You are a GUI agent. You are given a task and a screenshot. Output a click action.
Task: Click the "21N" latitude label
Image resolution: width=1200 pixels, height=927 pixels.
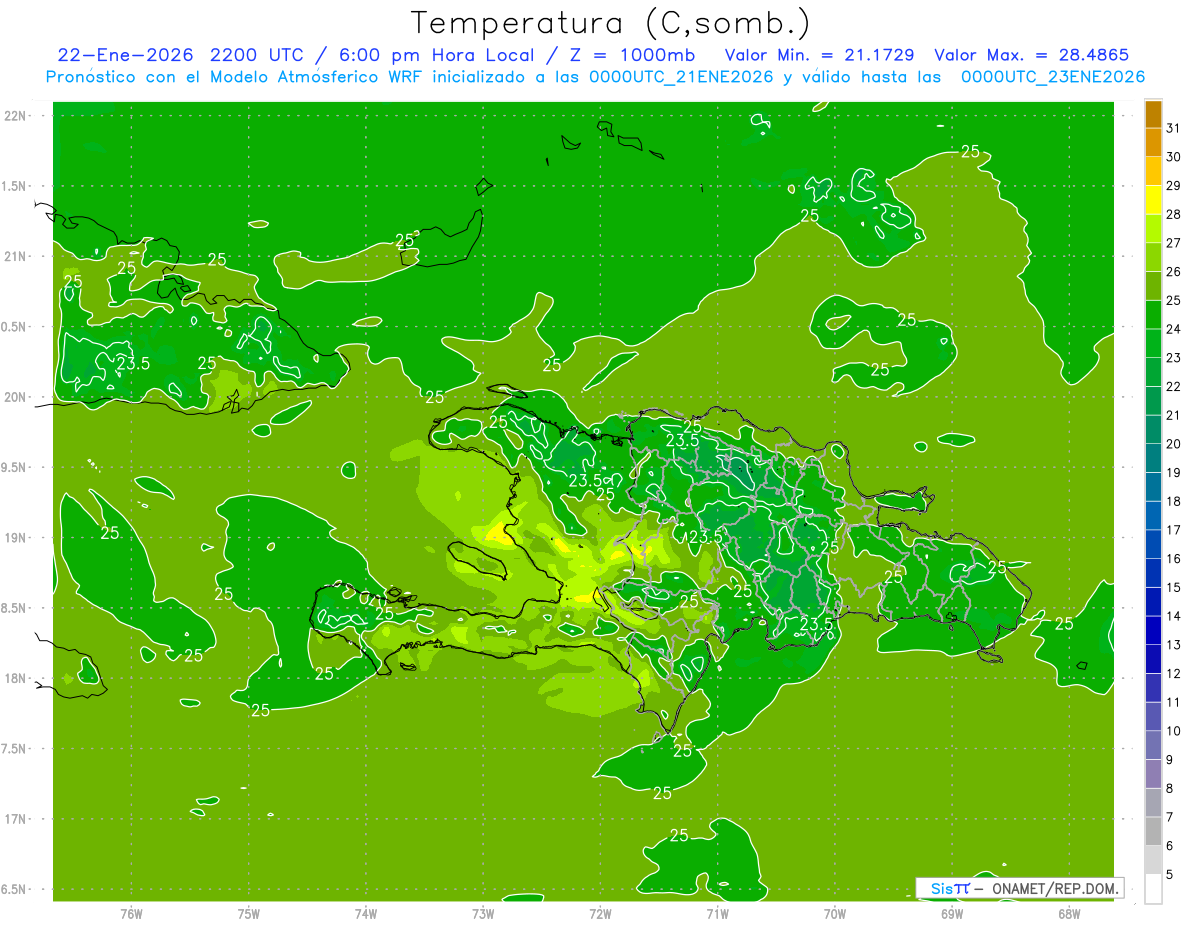coord(15,256)
